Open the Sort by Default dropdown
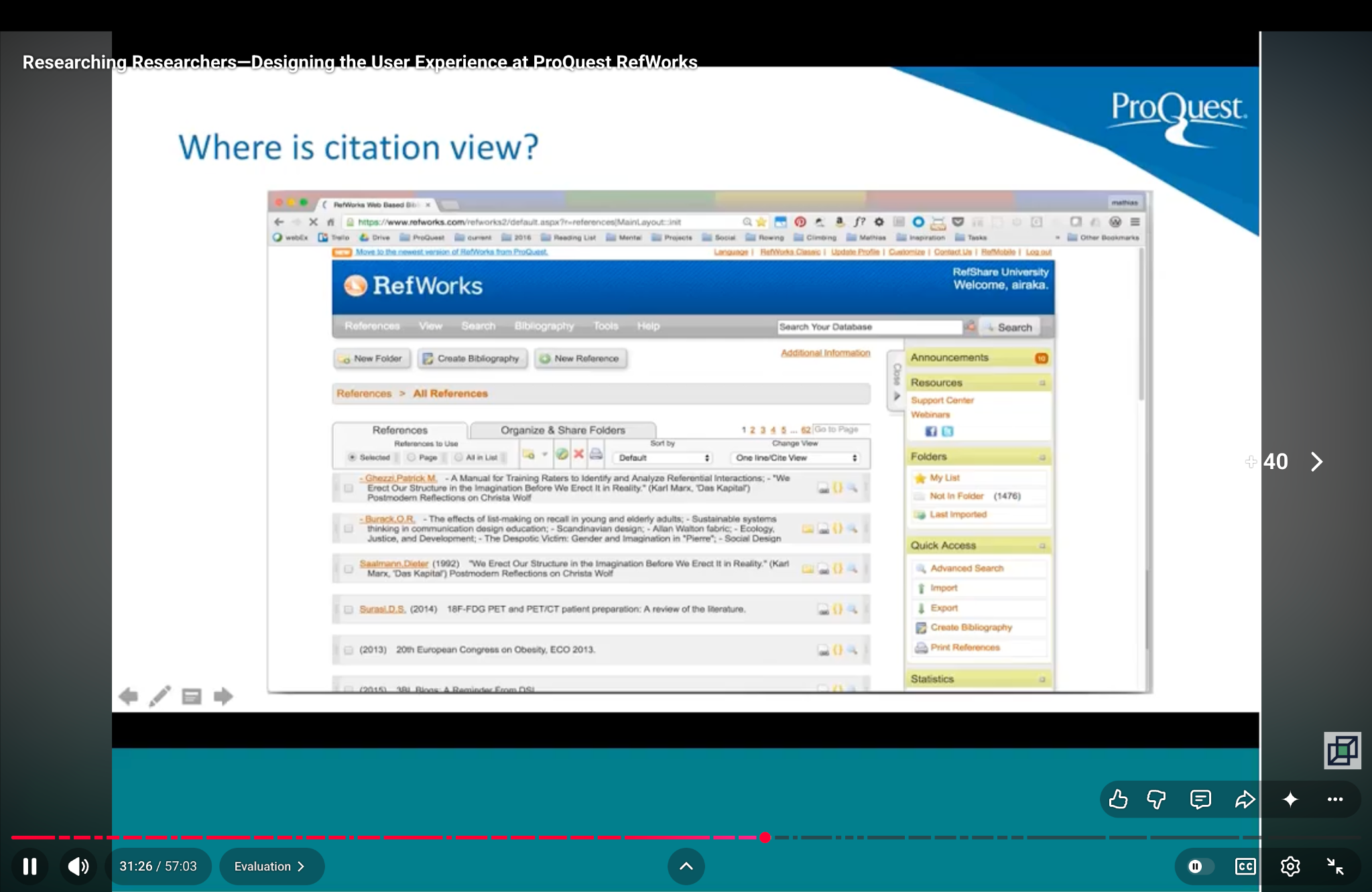The height and width of the screenshot is (892, 1372). tap(663, 458)
